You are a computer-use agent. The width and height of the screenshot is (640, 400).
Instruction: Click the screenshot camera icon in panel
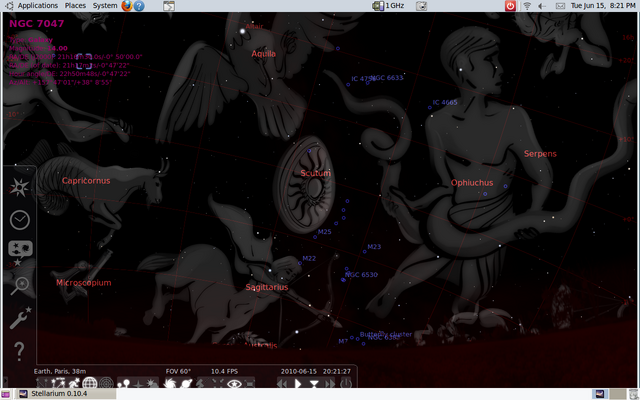click(x=422, y=6)
